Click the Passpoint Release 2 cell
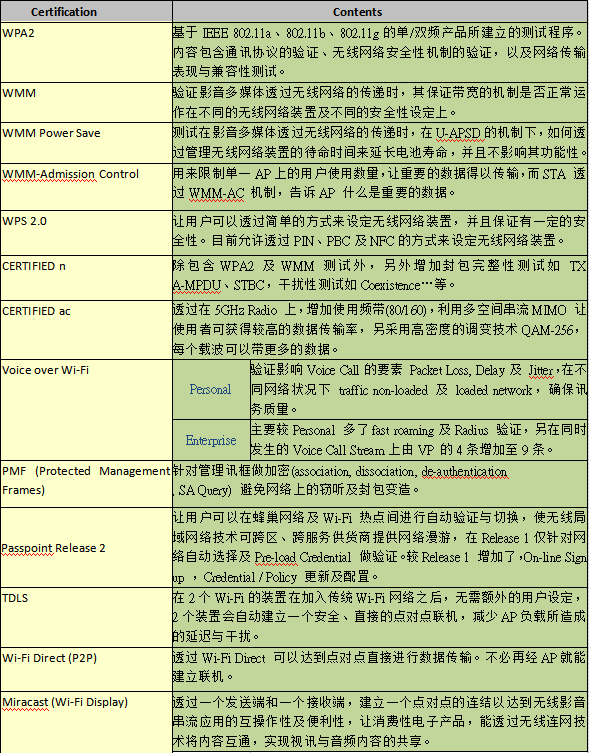Viewport: 589px width, 753px height. [x=86, y=547]
